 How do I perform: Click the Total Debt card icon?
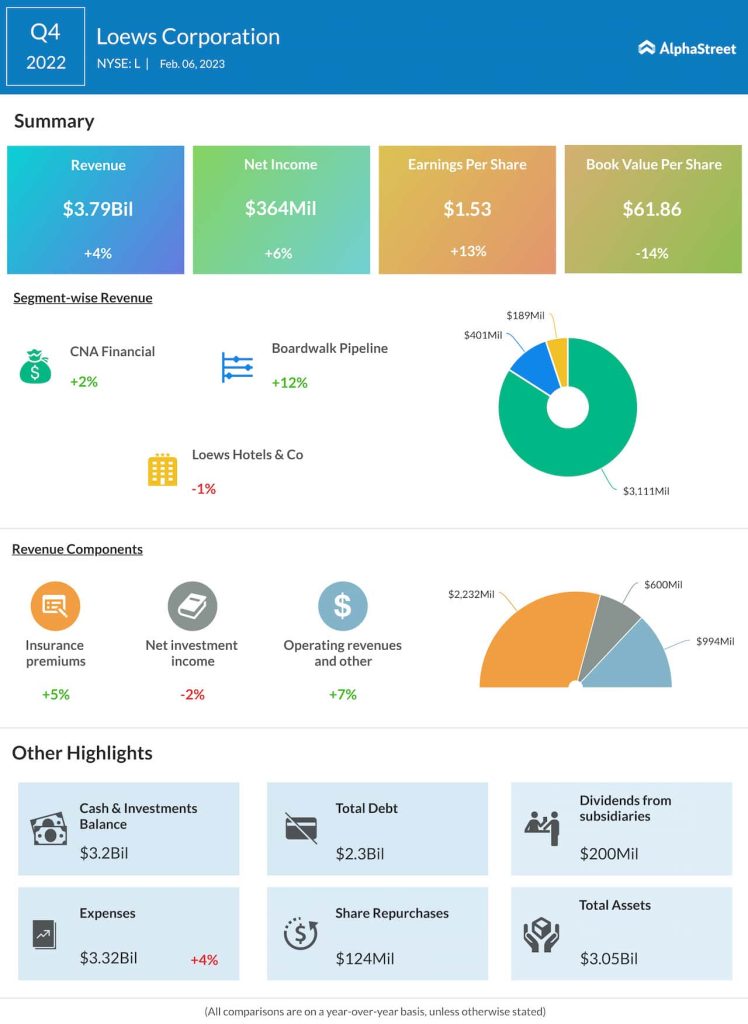point(300,828)
